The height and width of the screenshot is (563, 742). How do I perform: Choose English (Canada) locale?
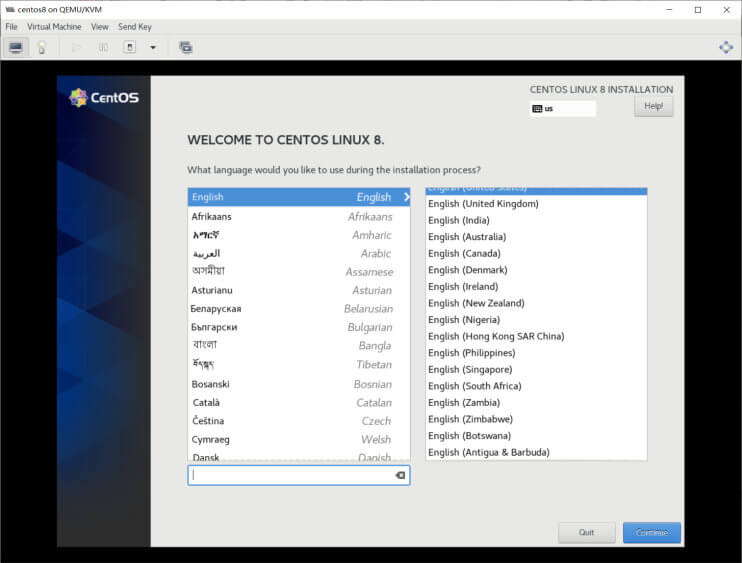pos(536,254)
